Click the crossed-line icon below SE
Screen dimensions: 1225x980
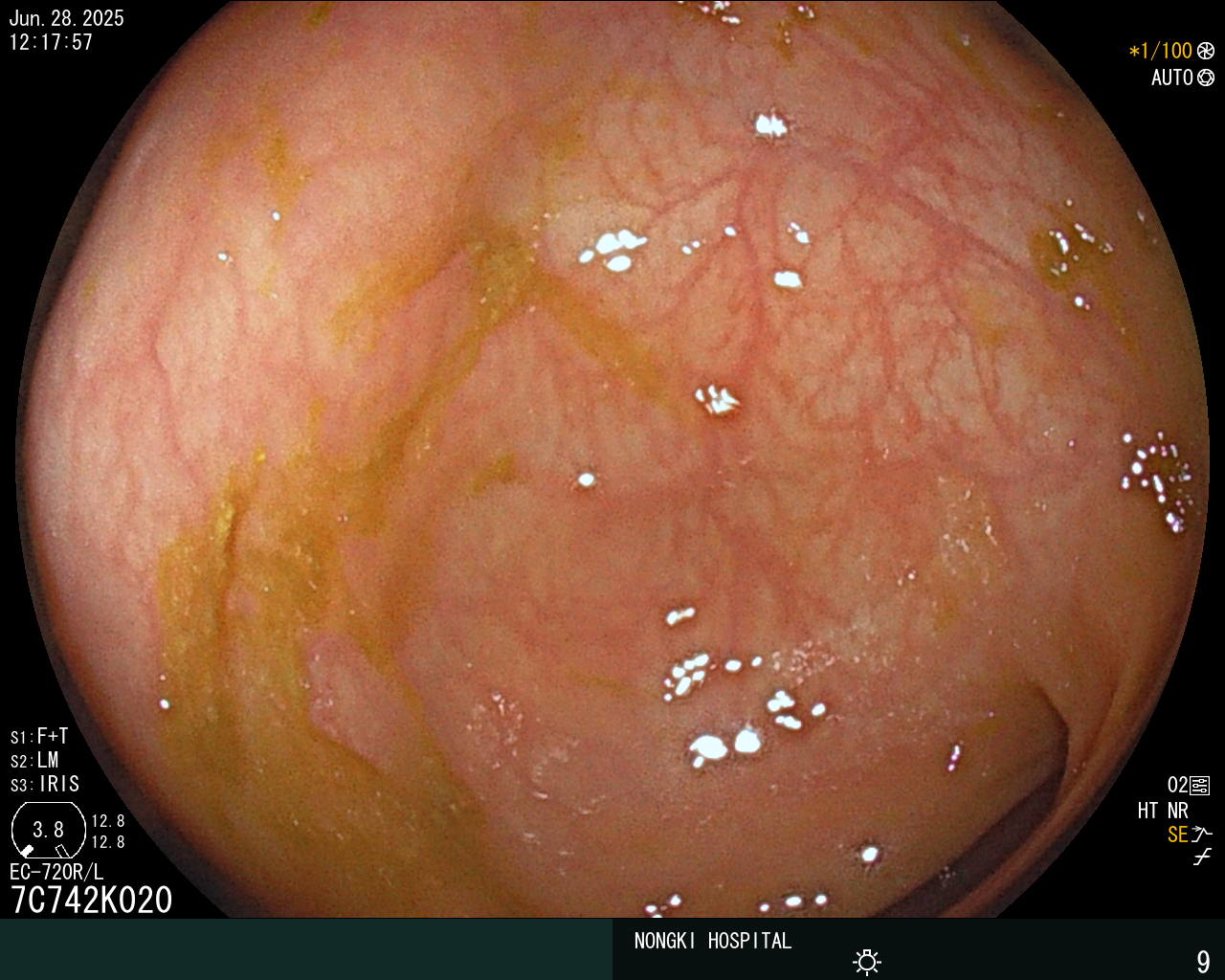[x=1202, y=857]
